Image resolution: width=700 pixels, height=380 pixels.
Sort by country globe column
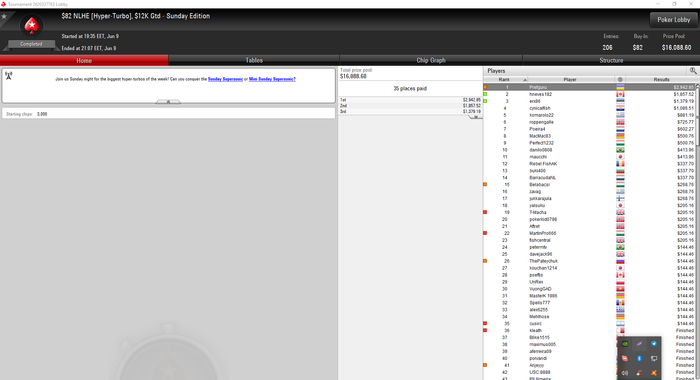(x=620, y=79)
